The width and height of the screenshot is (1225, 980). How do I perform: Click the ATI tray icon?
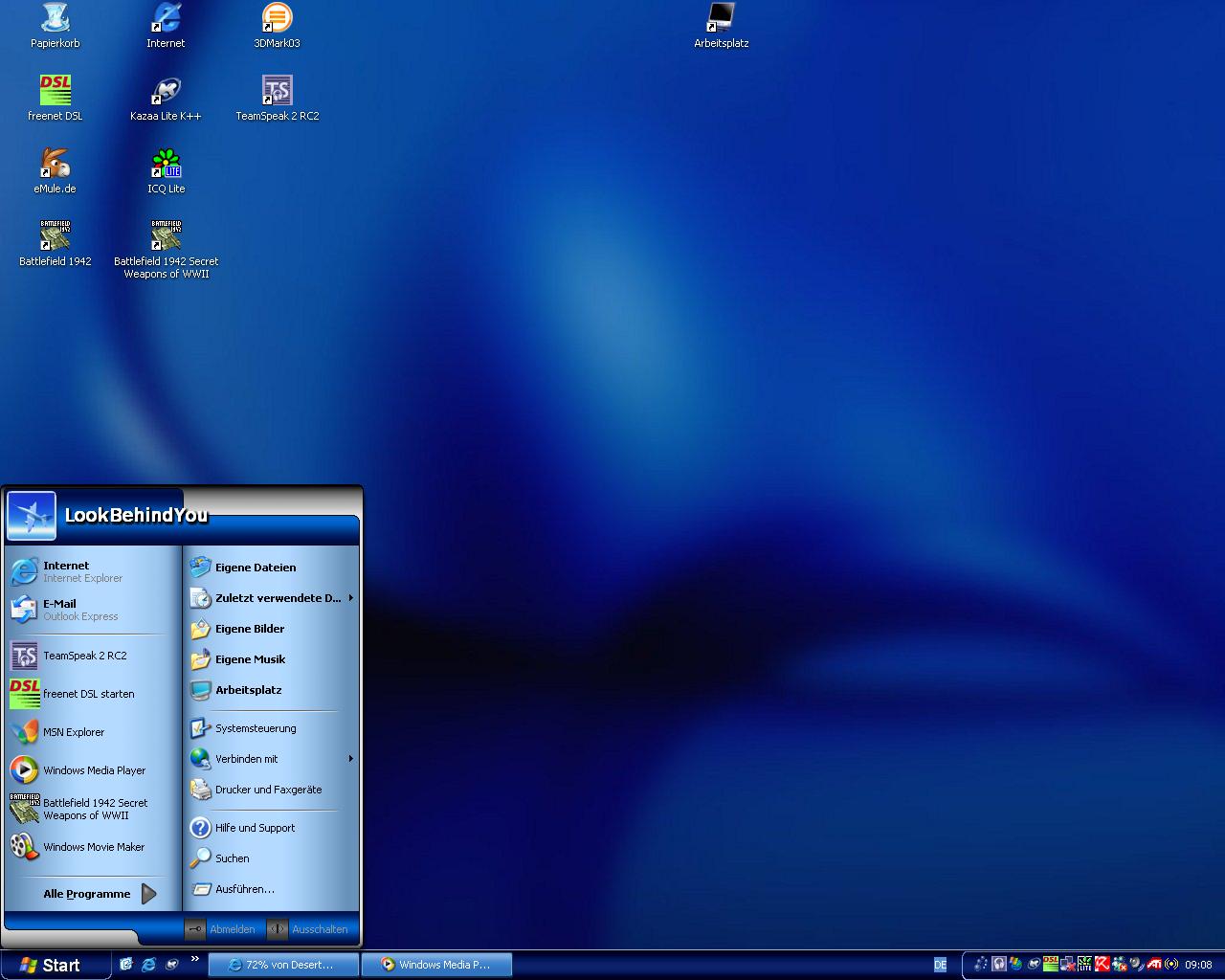[x=1154, y=965]
